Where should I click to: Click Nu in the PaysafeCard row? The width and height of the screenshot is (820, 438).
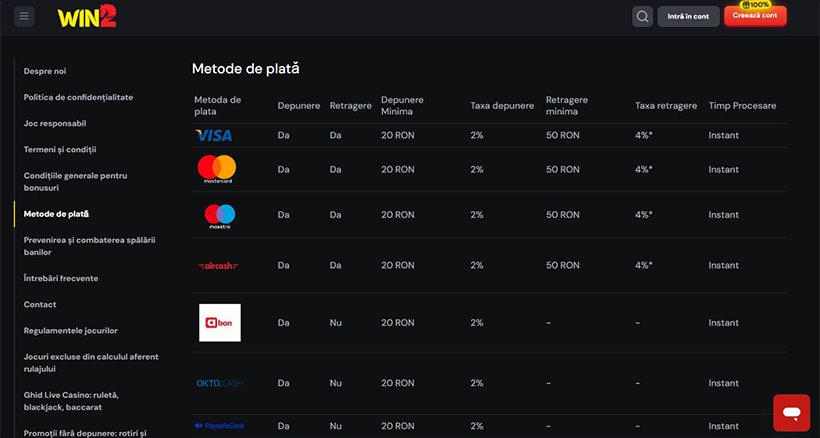(x=336, y=426)
